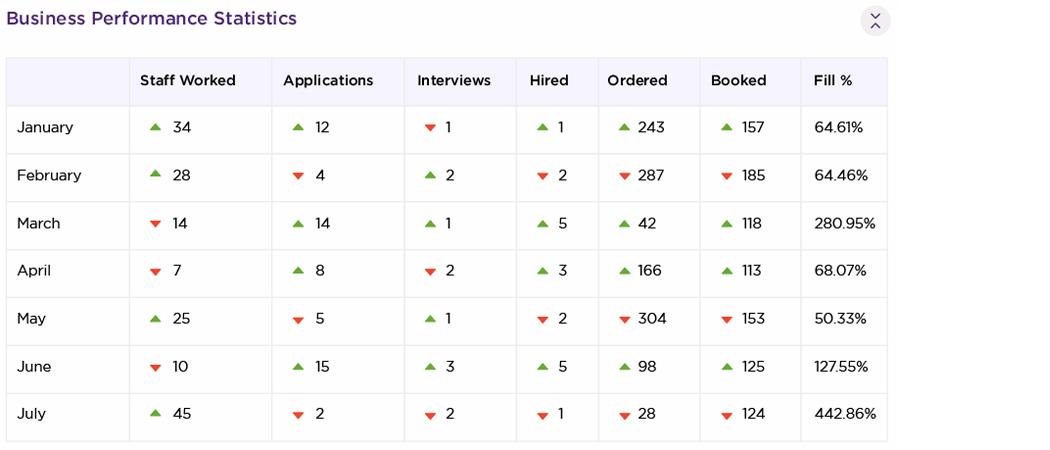Click the Business Performance Statistics title
The width and height of the screenshot is (1050, 450).
point(151,18)
